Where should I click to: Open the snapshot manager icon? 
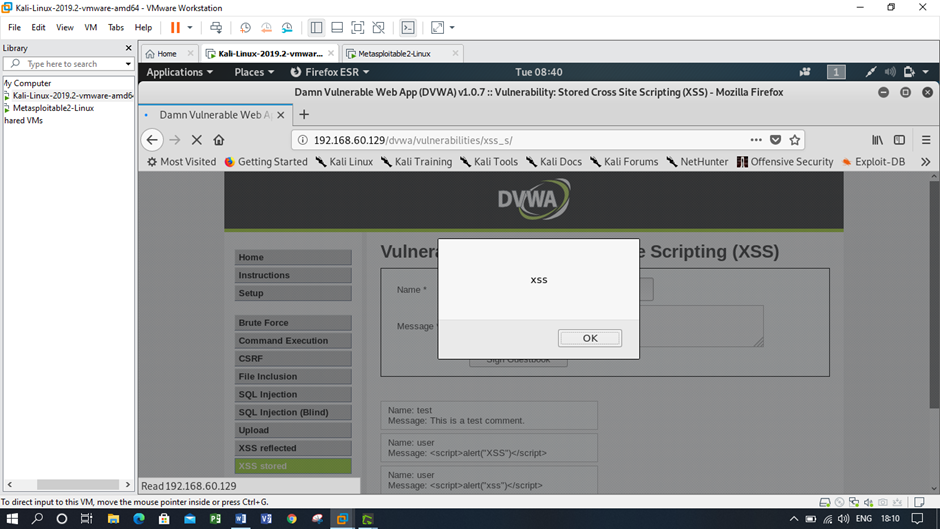[287, 28]
